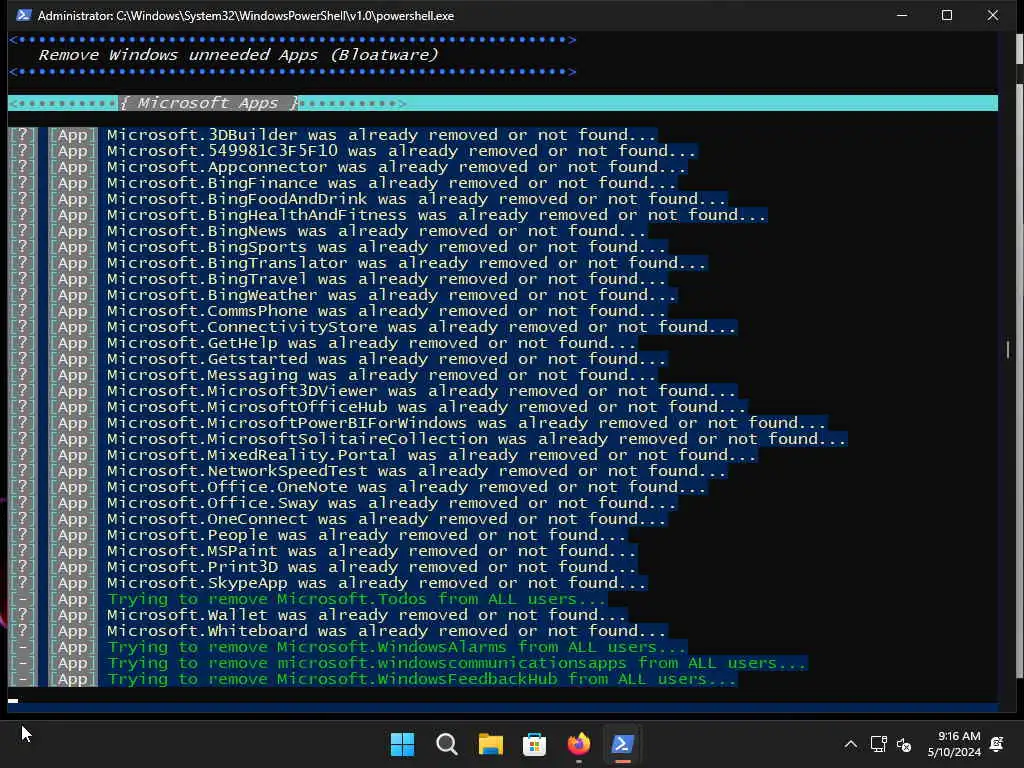Select the Microsoft.MixedReality.Portal line

pos(431,455)
